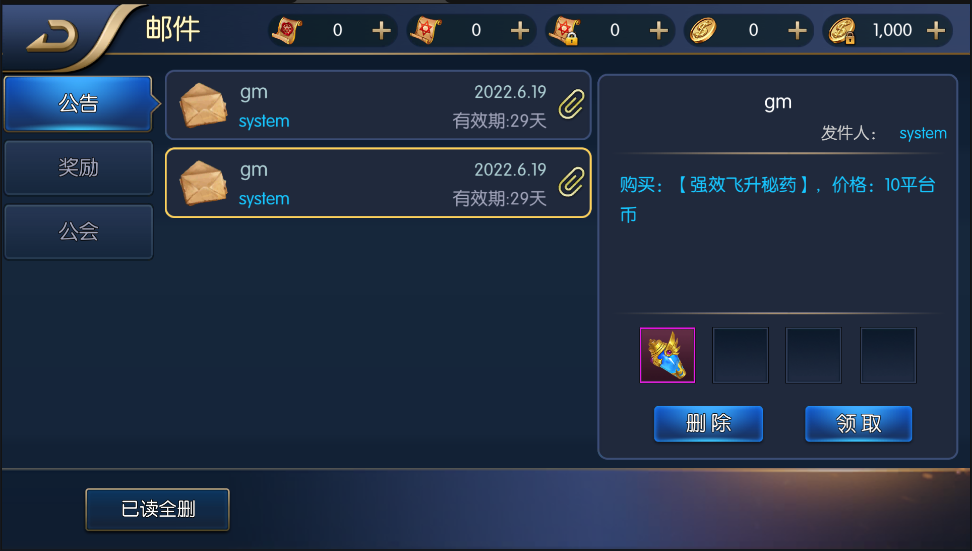The image size is (972, 551).
Task: Switch to the 公告 tab
Action: pos(78,104)
